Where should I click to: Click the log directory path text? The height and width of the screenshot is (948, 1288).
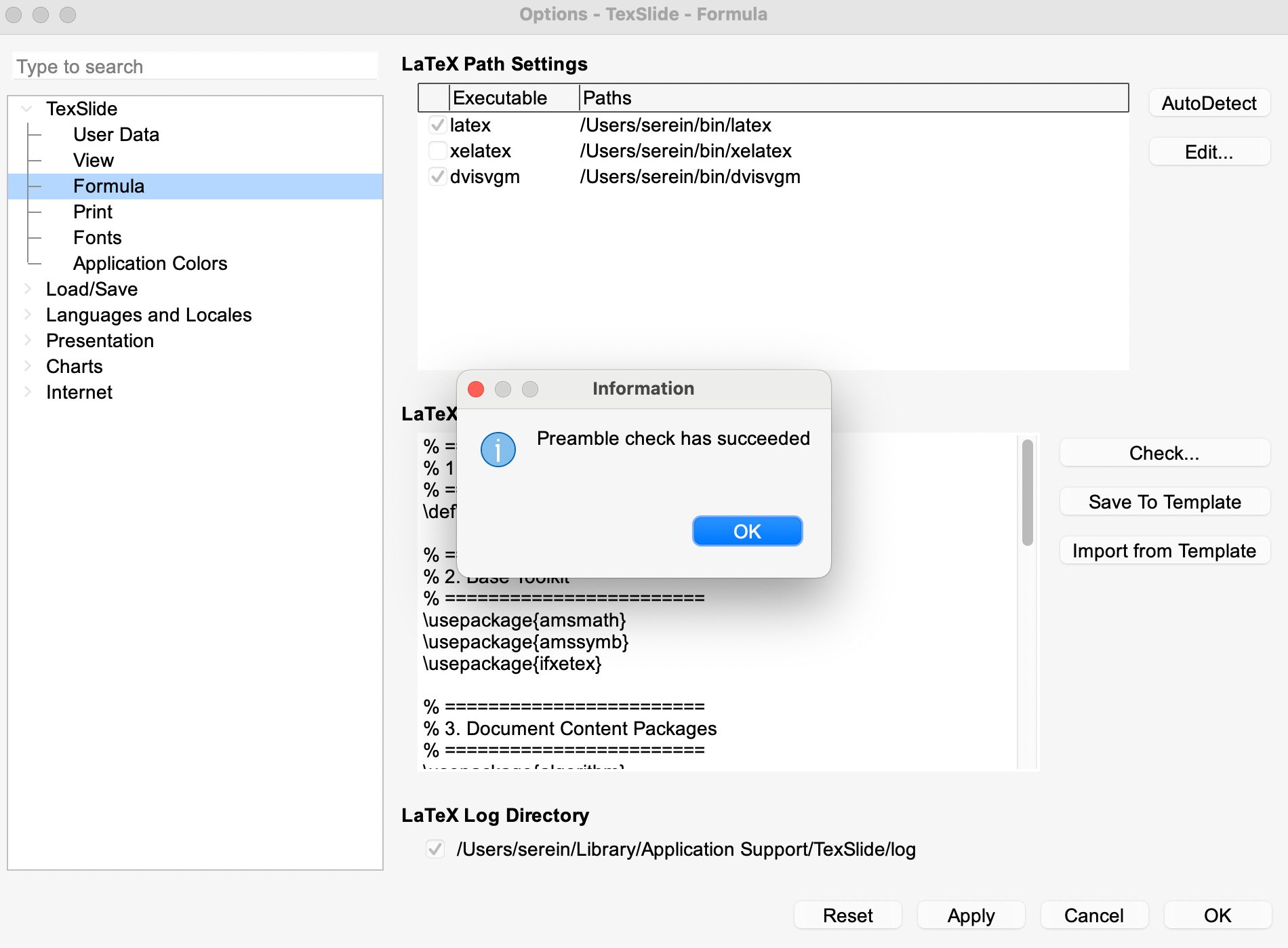click(x=686, y=849)
